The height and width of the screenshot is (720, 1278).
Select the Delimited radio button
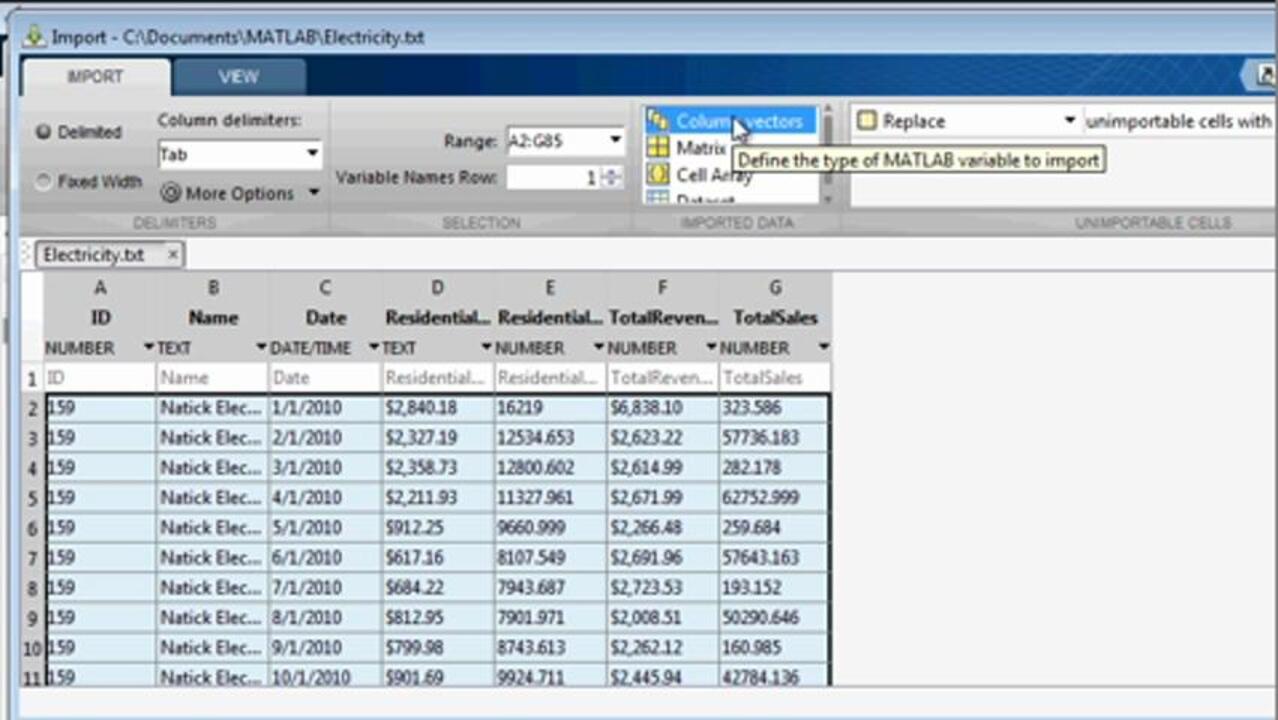point(44,132)
